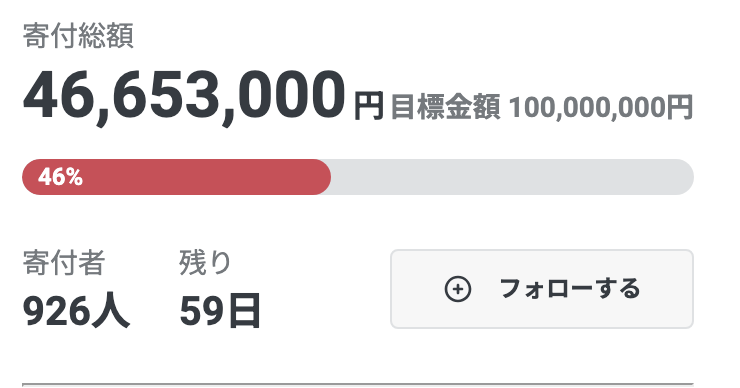The image size is (740, 388).
Task: Click the 寄付者 label
Action: point(64,262)
